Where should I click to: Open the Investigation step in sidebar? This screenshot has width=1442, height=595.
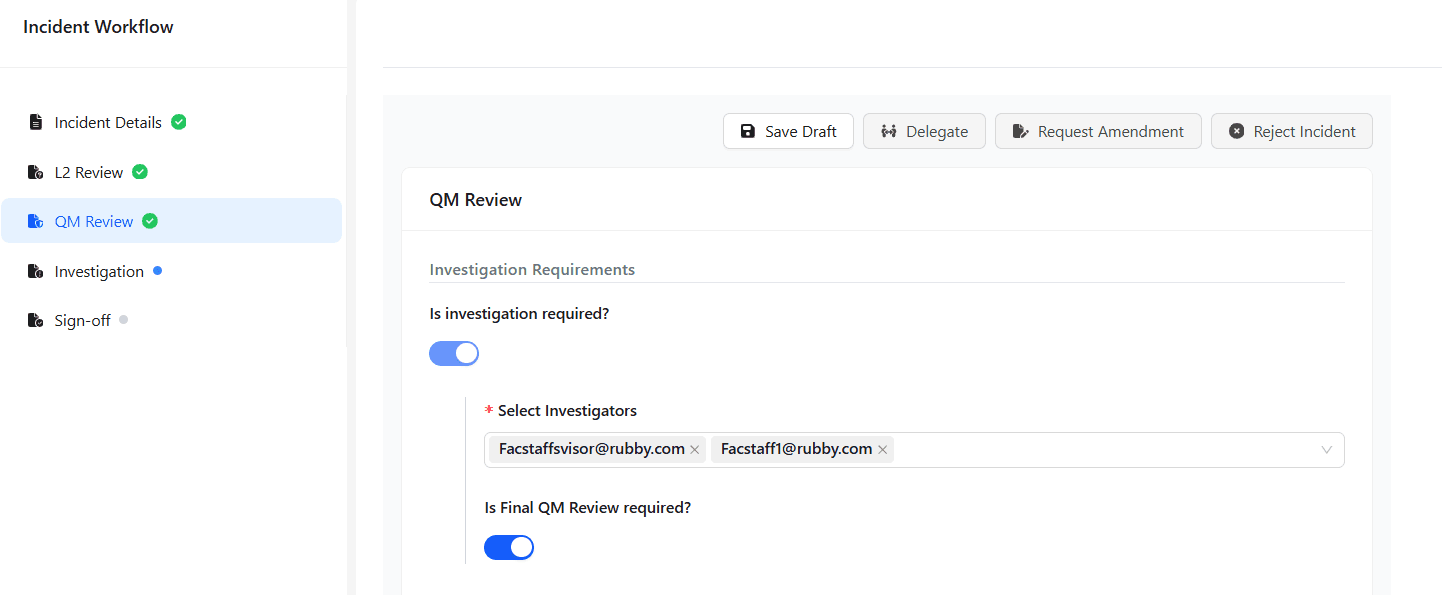point(99,272)
